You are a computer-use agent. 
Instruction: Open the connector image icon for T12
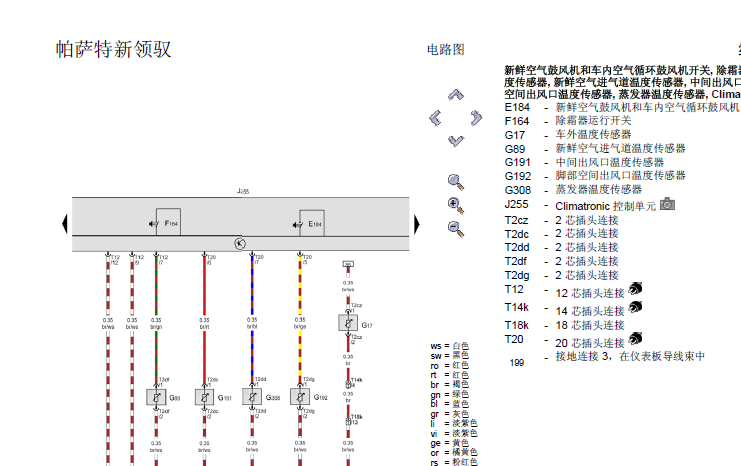click(x=636, y=288)
